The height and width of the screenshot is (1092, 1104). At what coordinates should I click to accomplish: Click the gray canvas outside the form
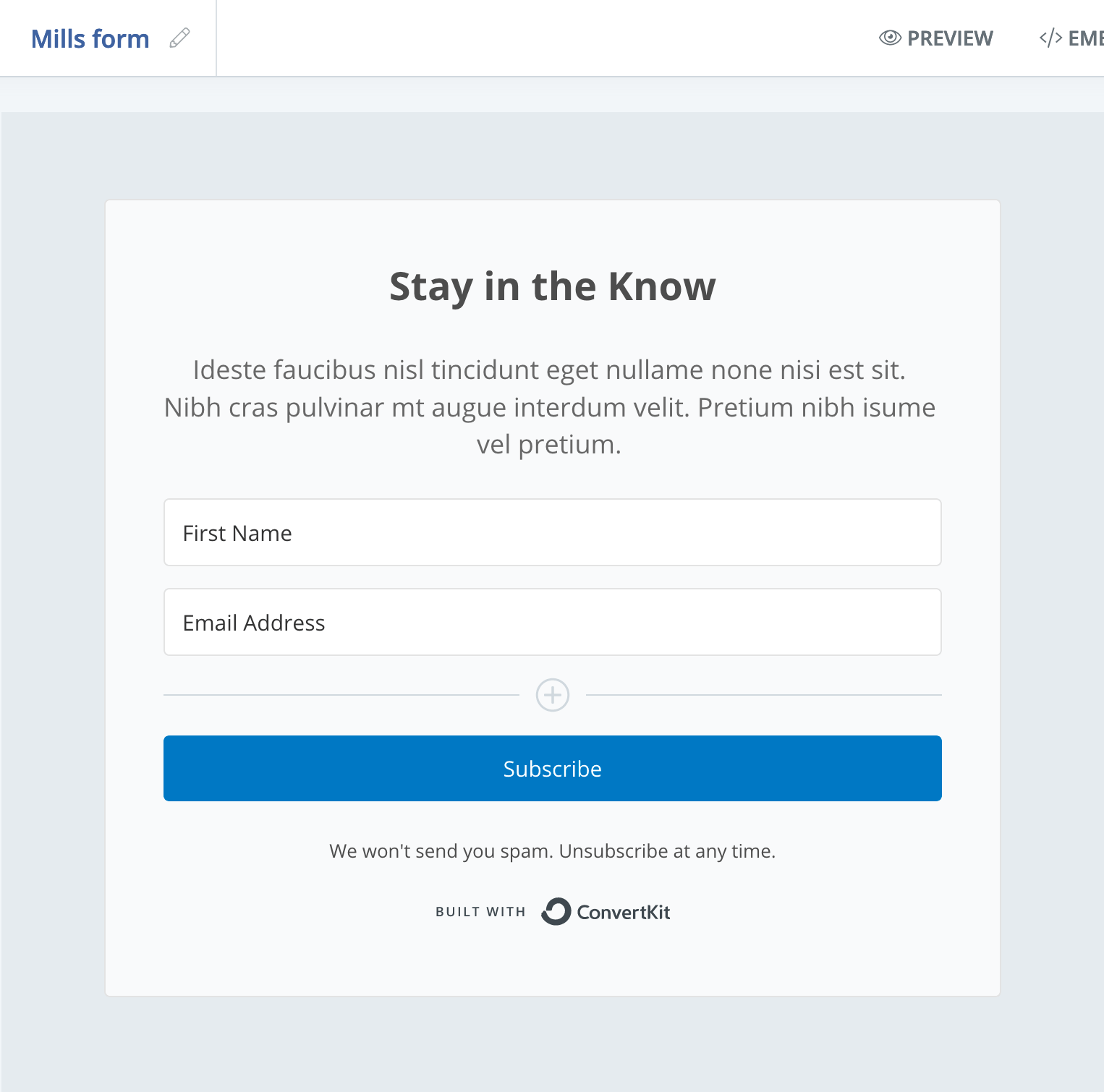[x=52, y=579]
